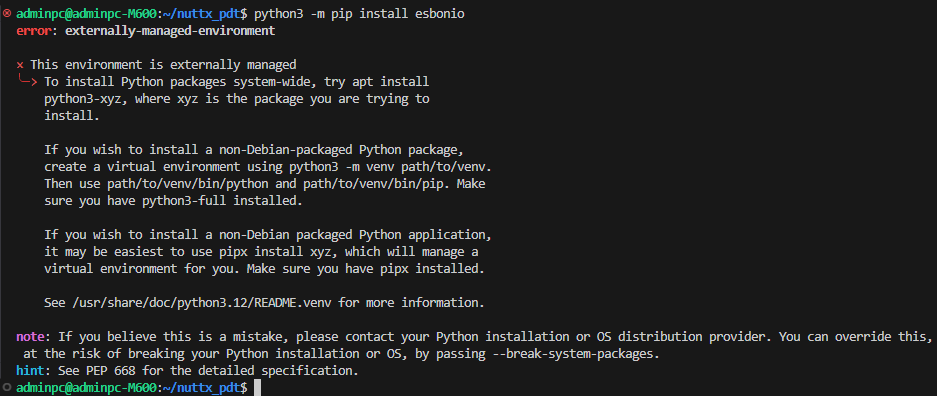Click the "note" label in magenta

point(30,337)
